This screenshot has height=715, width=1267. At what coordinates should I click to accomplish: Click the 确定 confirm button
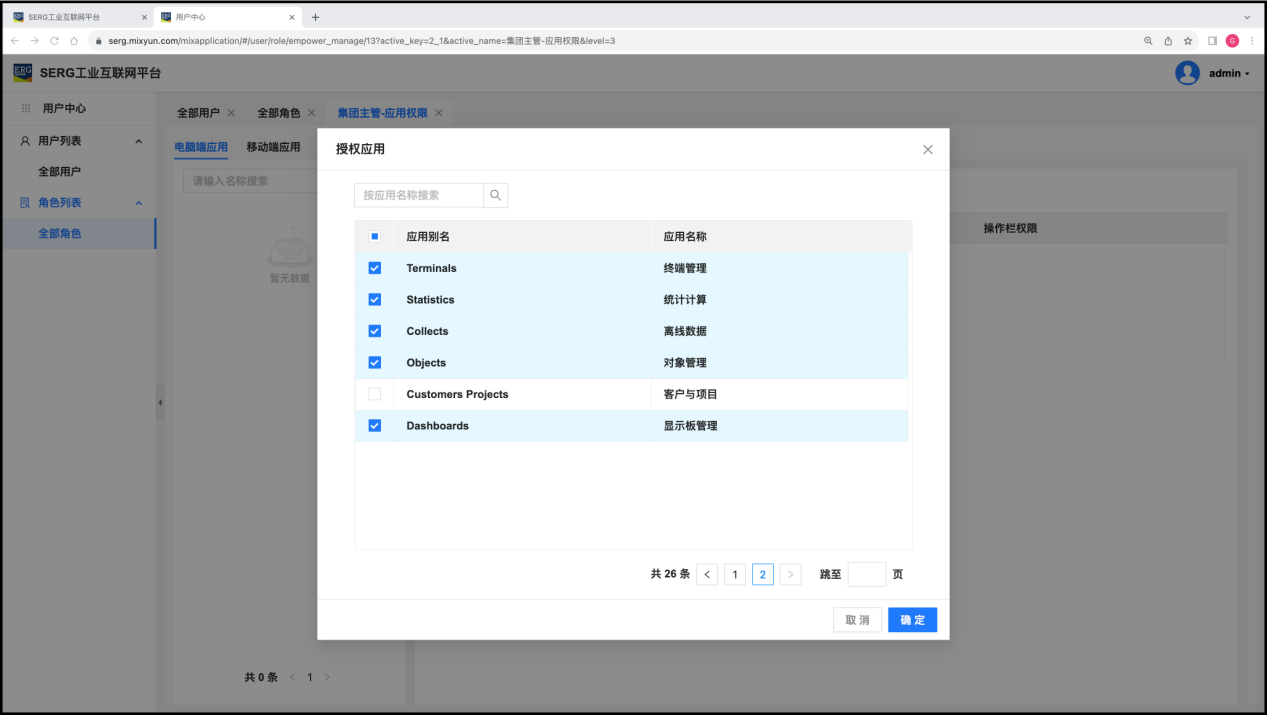click(x=912, y=620)
